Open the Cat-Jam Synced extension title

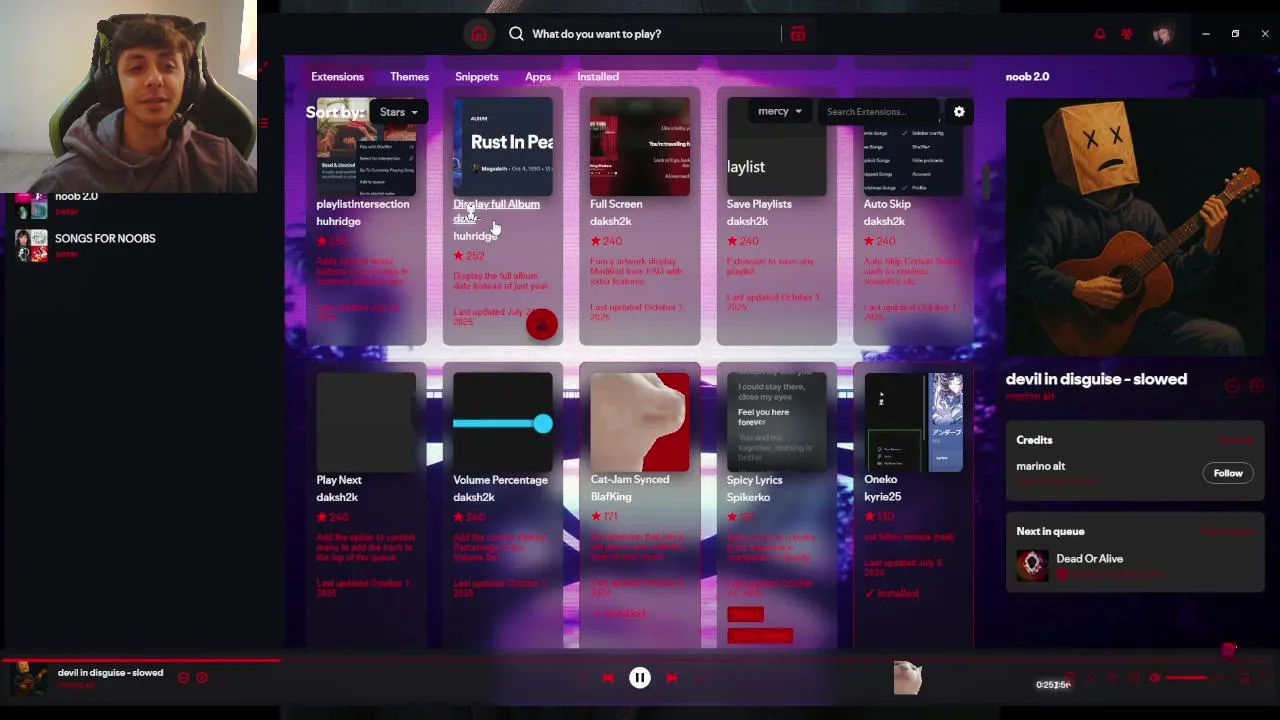pos(630,479)
